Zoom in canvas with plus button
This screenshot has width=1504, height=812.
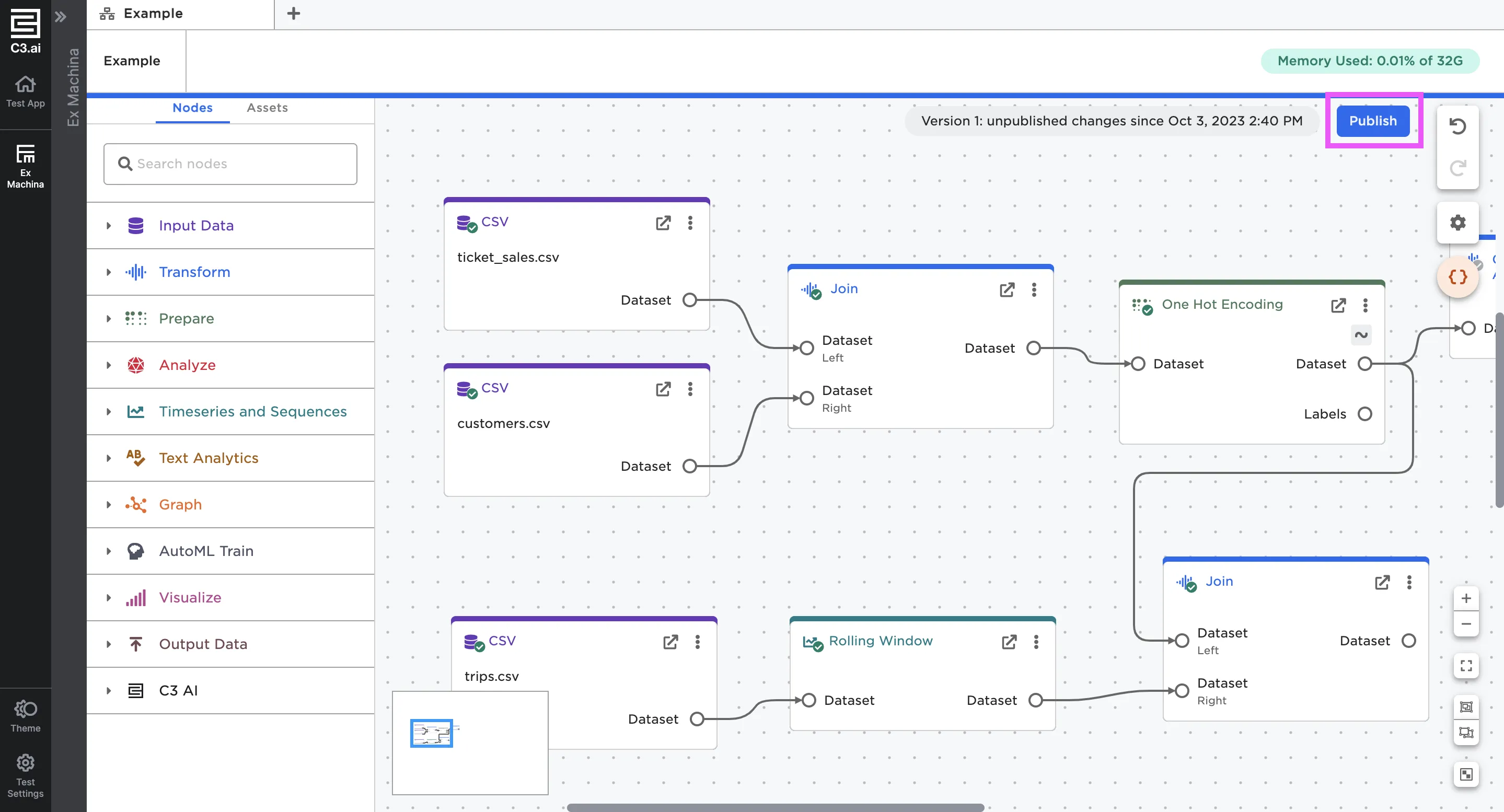1465,598
